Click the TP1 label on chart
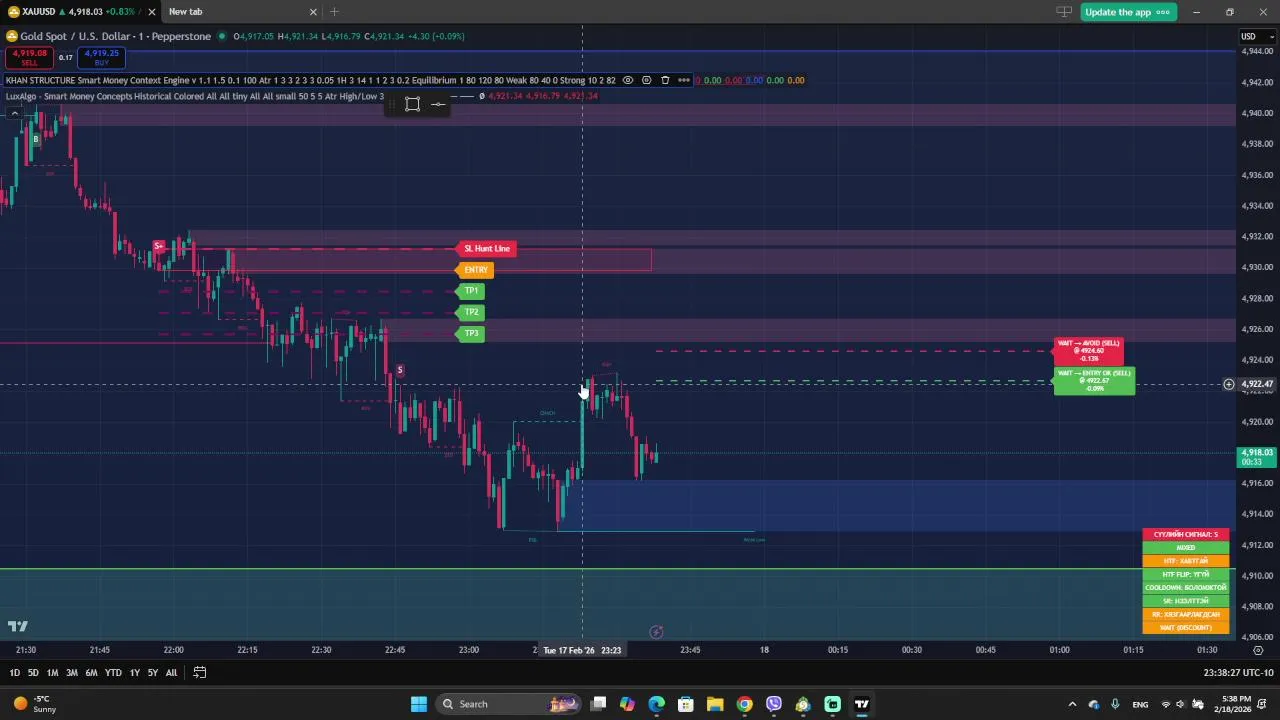This screenshot has width=1280, height=720. coord(470,291)
